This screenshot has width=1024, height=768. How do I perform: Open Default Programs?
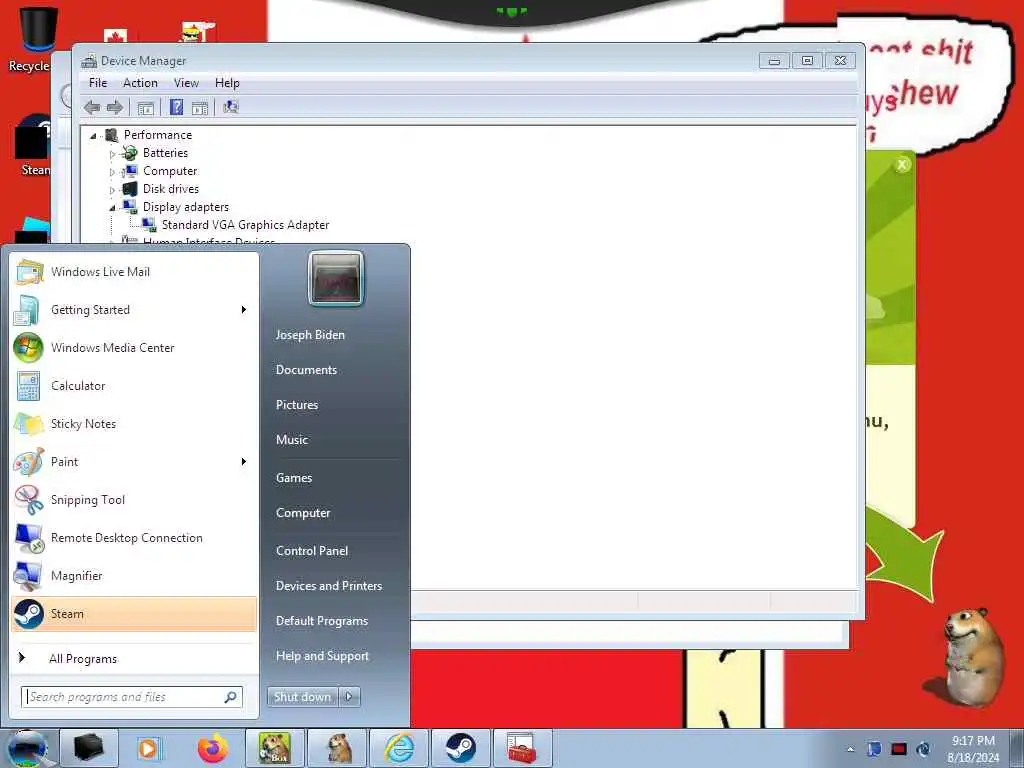(x=322, y=621)
